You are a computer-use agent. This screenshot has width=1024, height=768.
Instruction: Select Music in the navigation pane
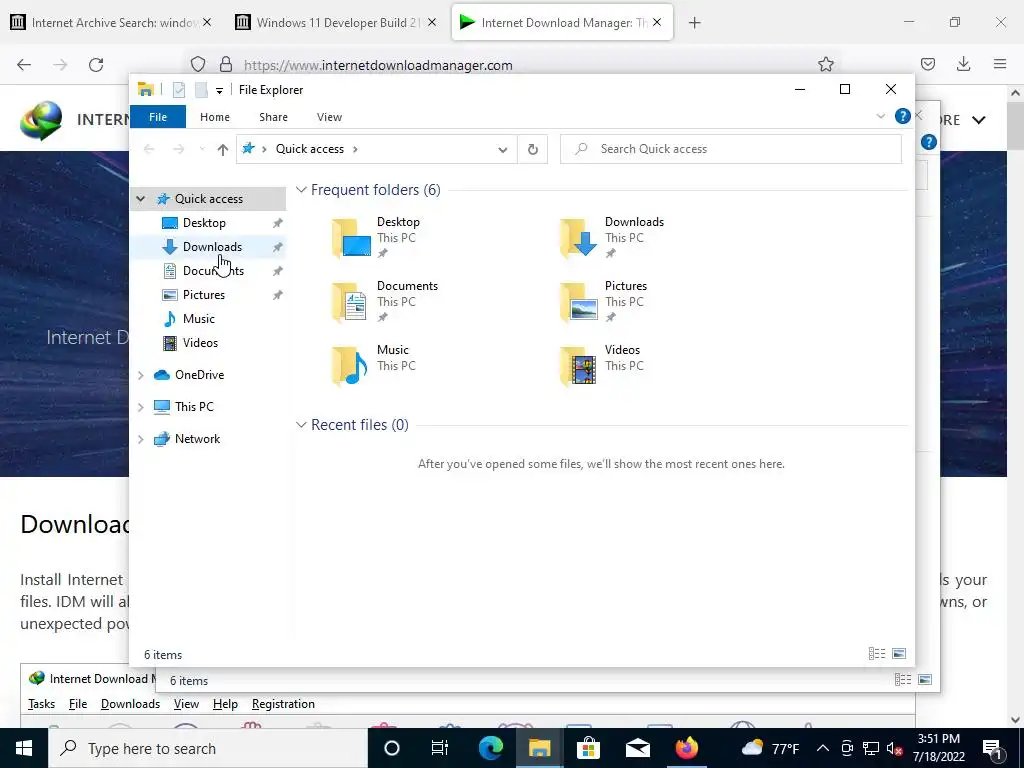coord(199,319)
